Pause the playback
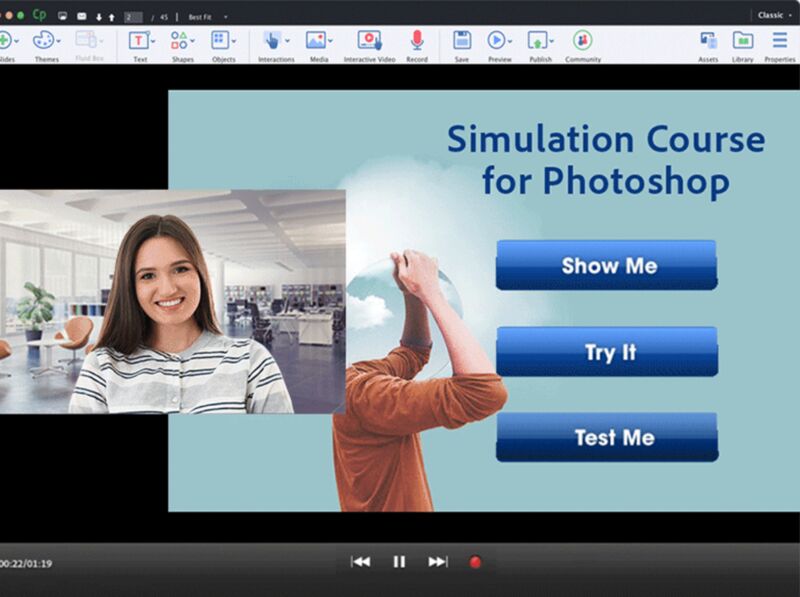The image size is (800, 597). [x=399, y=562]
